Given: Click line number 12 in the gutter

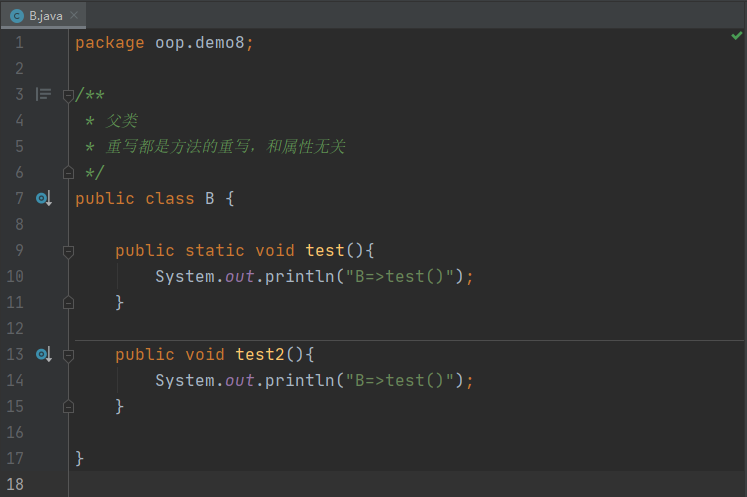Looking at the screenshot, I should pyautogui.click(x=15, y=328).
